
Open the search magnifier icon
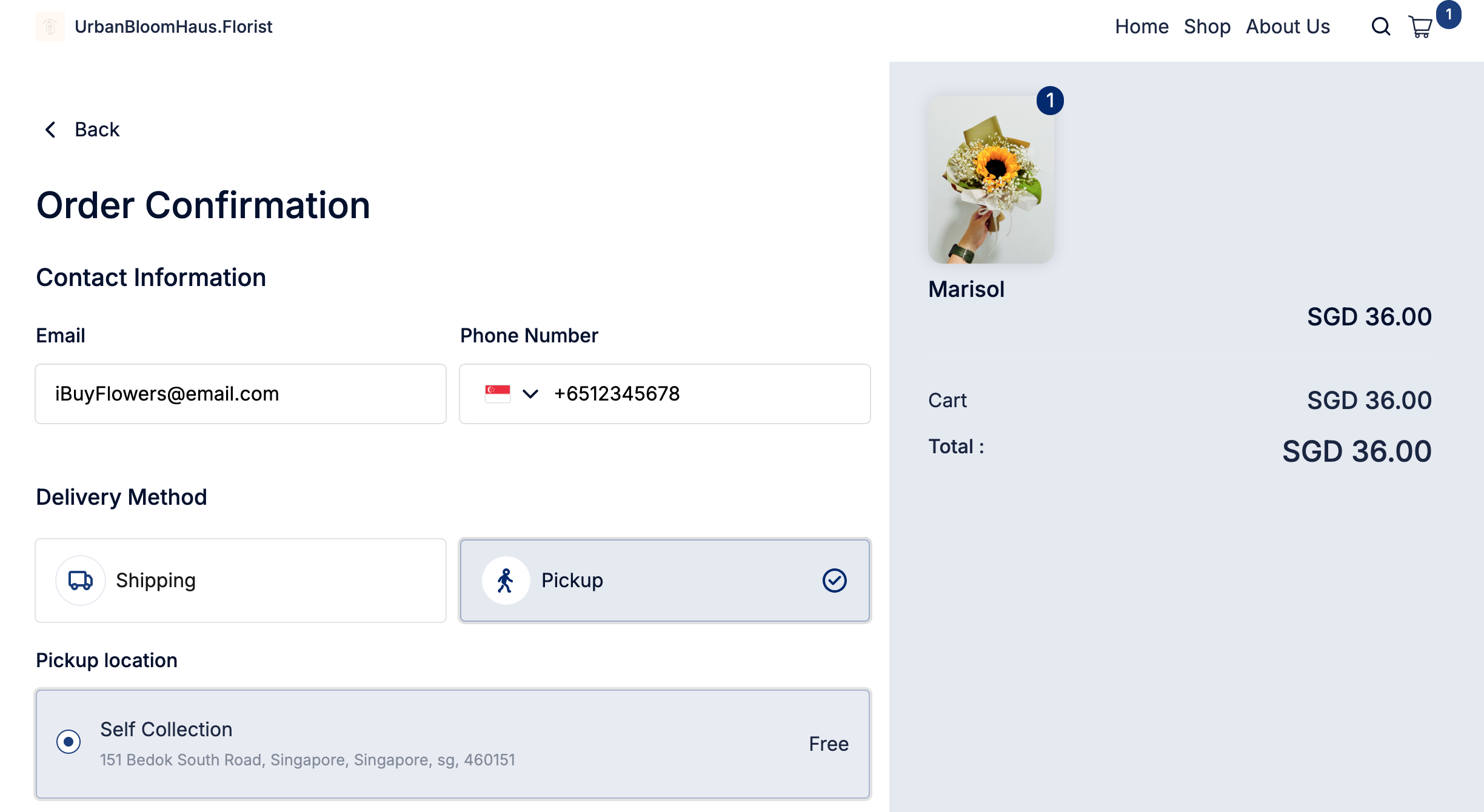(x=1380, y=27)
